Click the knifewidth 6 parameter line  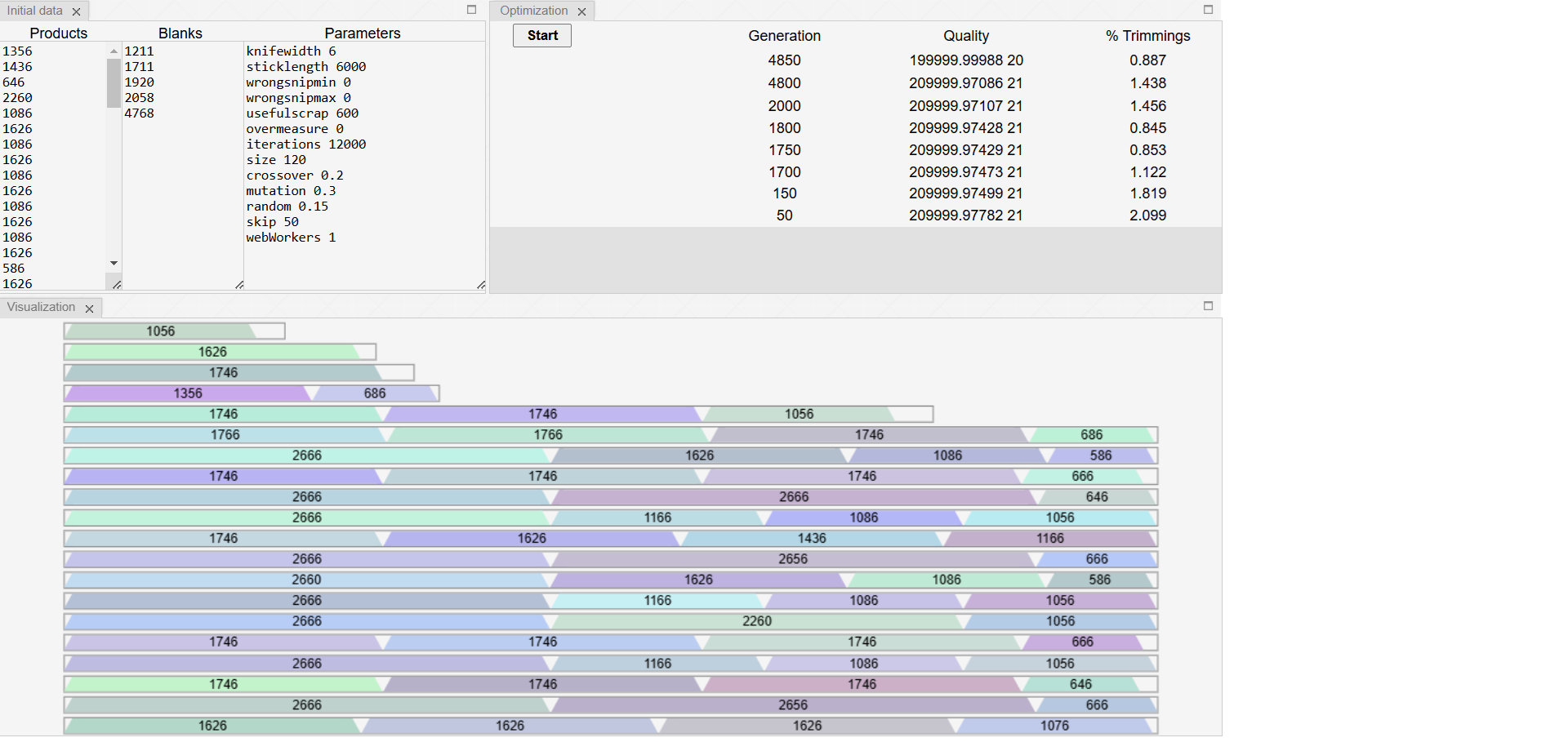pyautogui.click(x=291, y=51)
